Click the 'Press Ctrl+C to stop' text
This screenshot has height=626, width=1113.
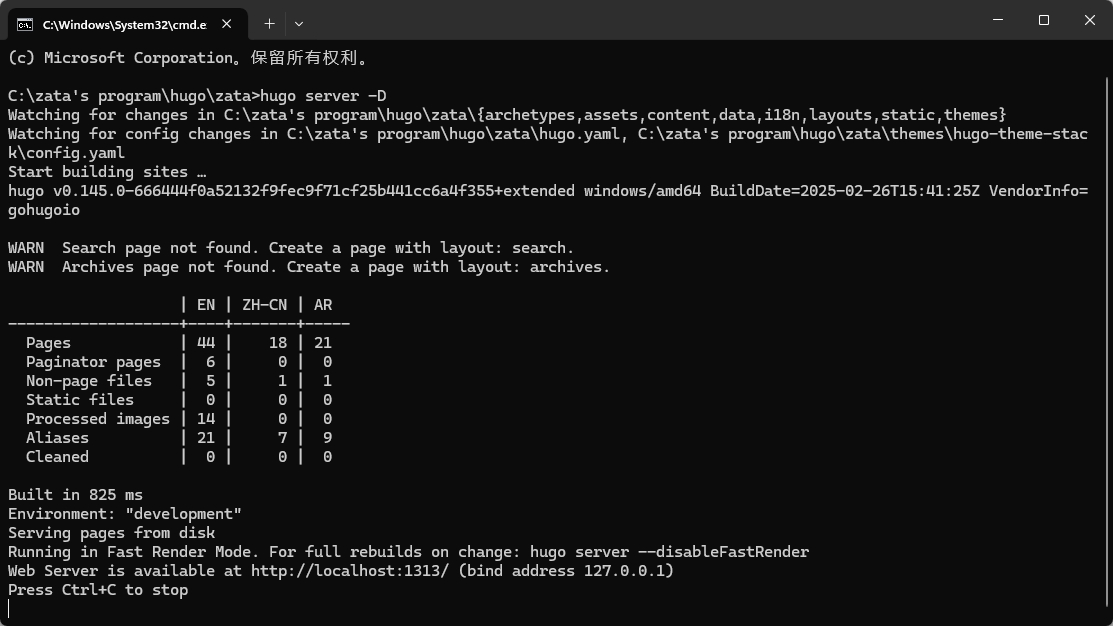tap(98, 590)
